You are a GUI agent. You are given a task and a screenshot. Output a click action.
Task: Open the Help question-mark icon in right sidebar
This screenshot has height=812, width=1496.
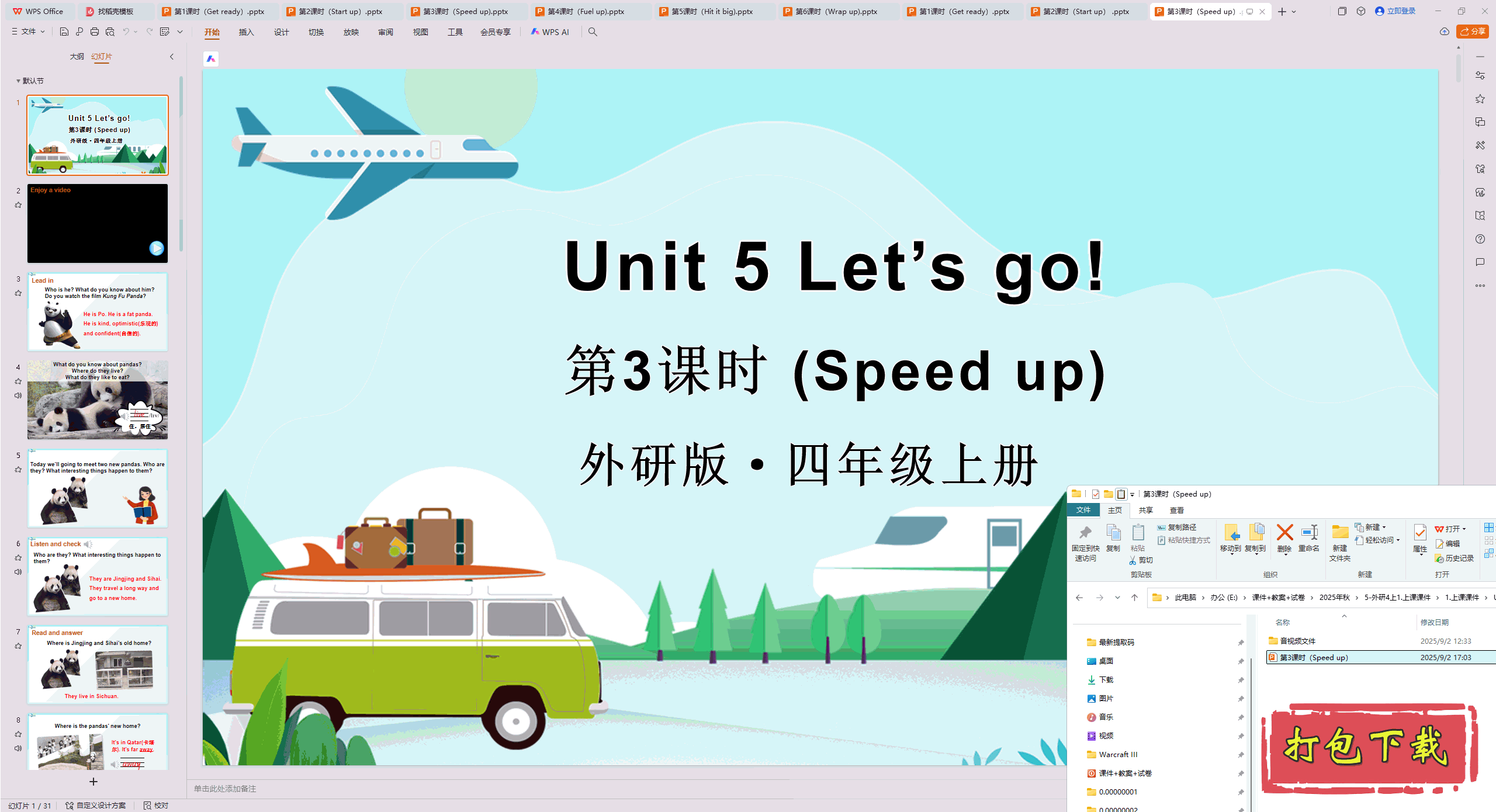[x=1480, y=239]
